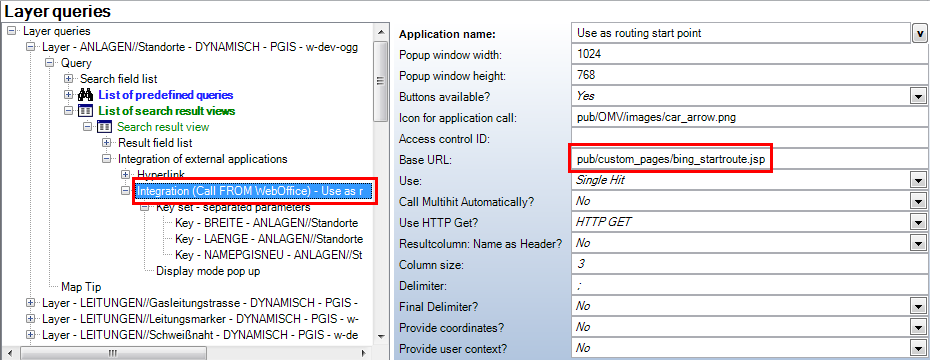Click the Base URL field
930x360 pixels.
[749, 159]
